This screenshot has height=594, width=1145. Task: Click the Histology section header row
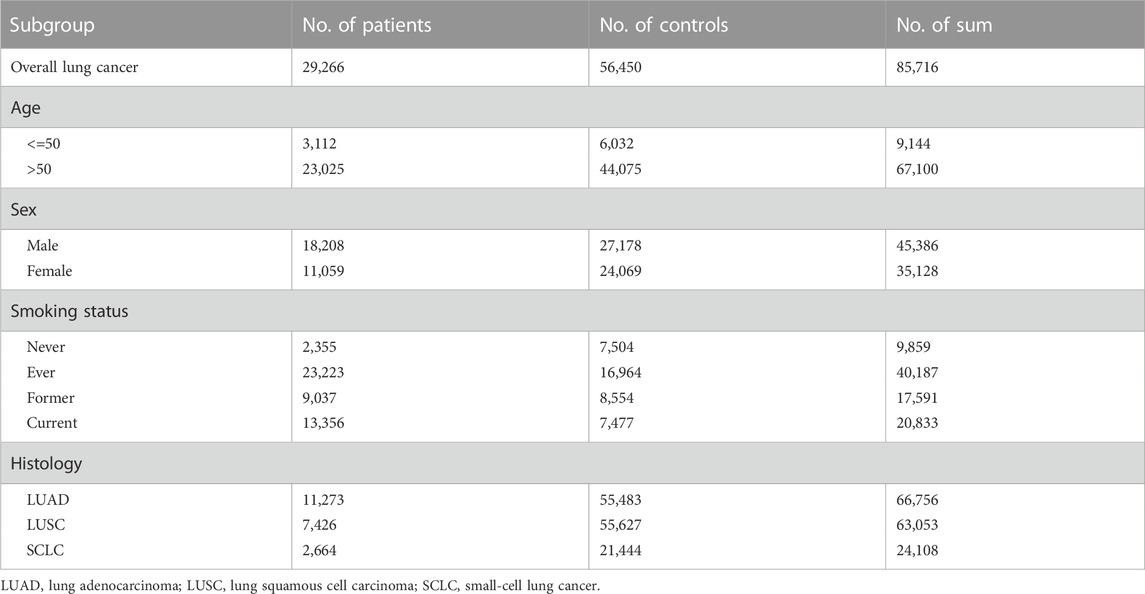point(572,463)
